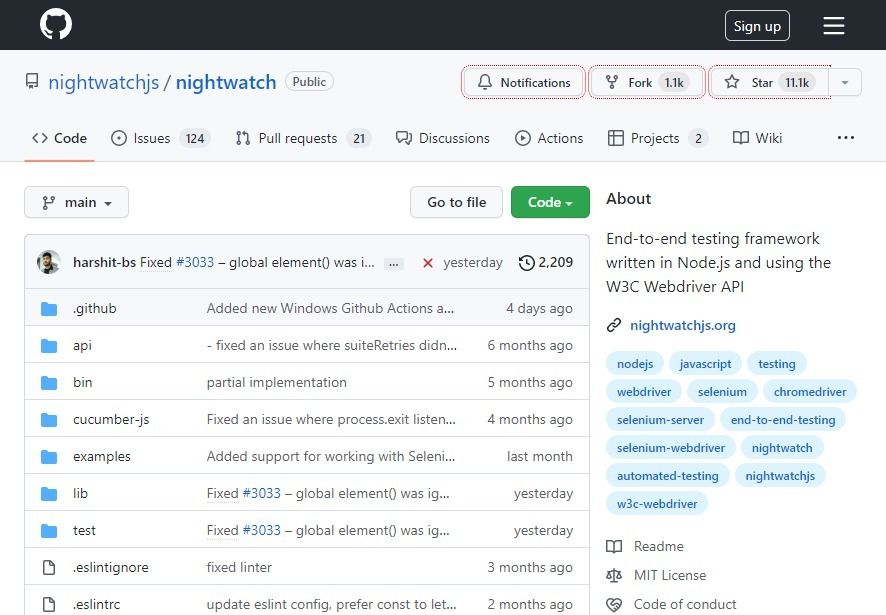Select the Code tab
886x615 pixels.
pyautogui.click(x=59, y=138)
